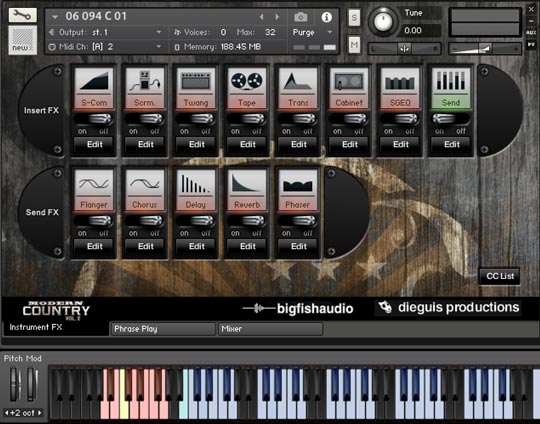Edit the S-Com effect settings
This screenshot has width=540, height=424.
coord(94,144)
